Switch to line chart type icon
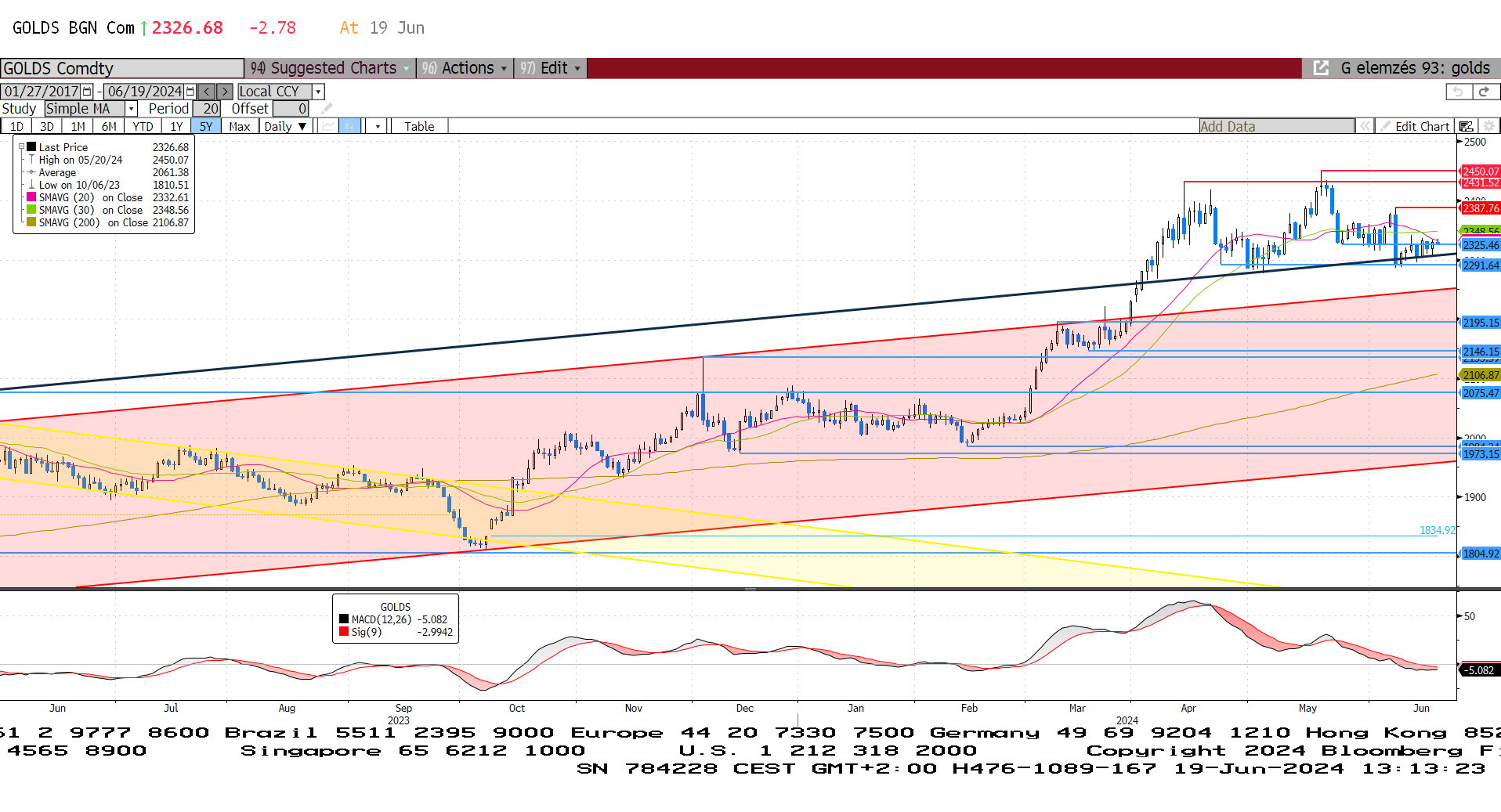 click(x=329, y=126)
